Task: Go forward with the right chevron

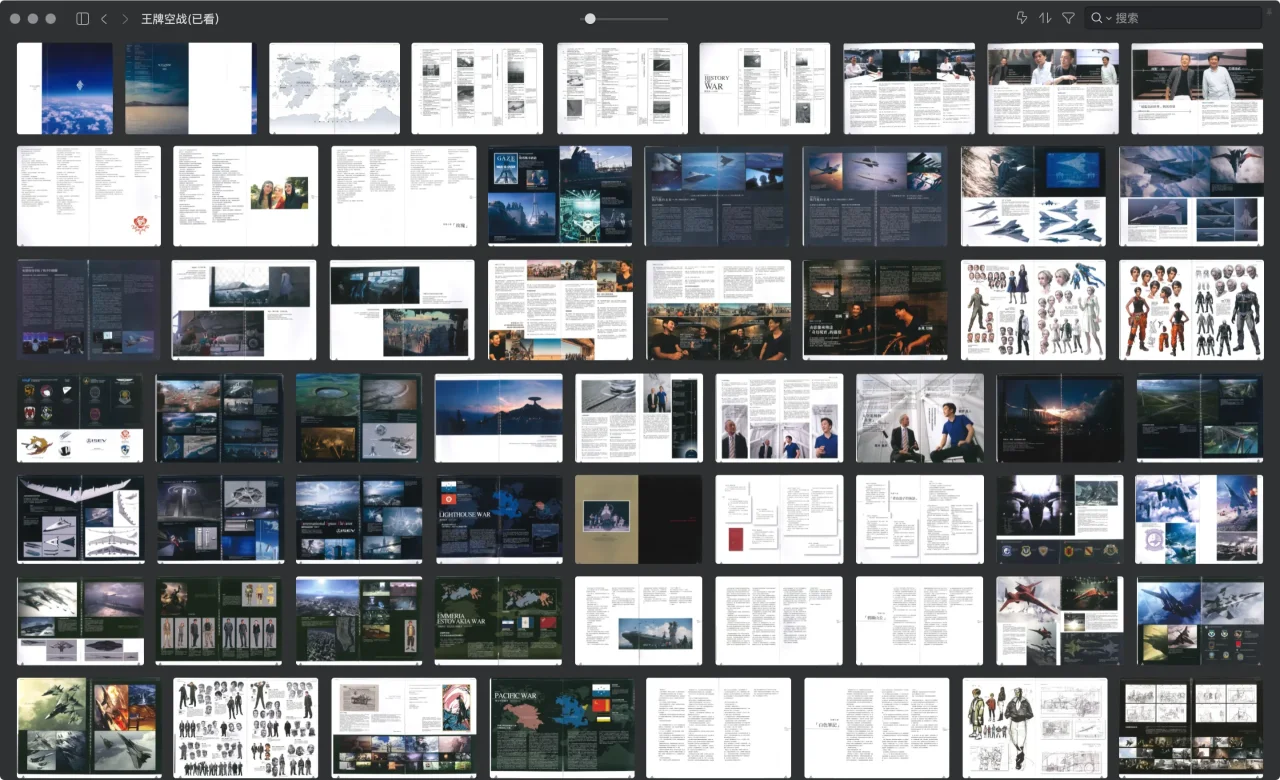Action: (125, 18)
